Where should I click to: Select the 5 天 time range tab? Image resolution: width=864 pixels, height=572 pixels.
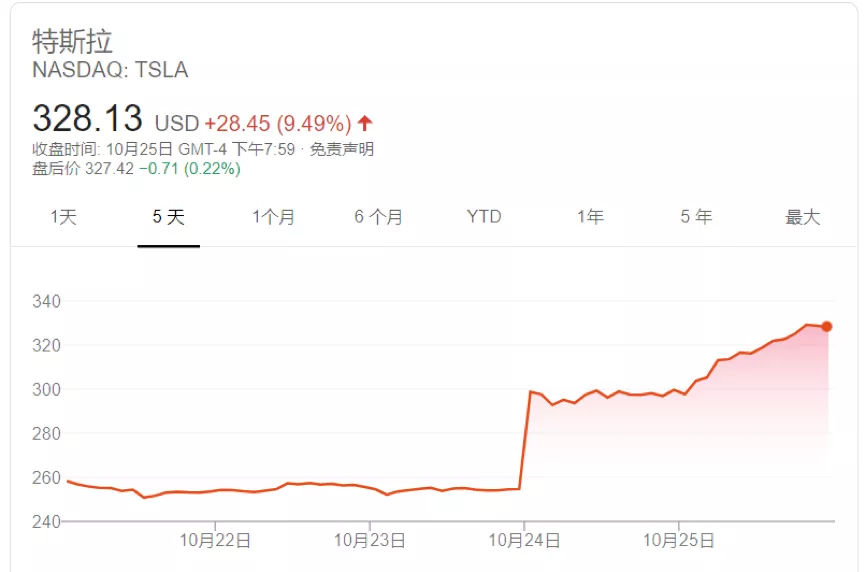(168, 217)
